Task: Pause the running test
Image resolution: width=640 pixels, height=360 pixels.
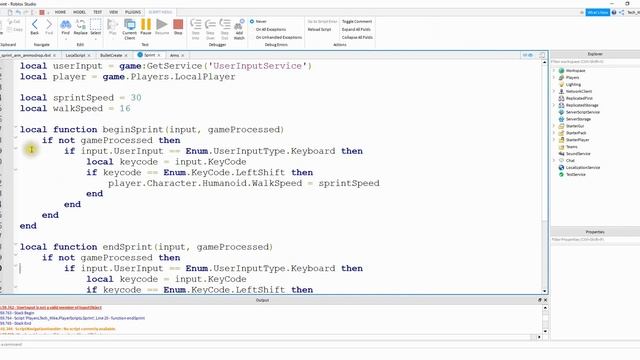Action: pos(146,27)
